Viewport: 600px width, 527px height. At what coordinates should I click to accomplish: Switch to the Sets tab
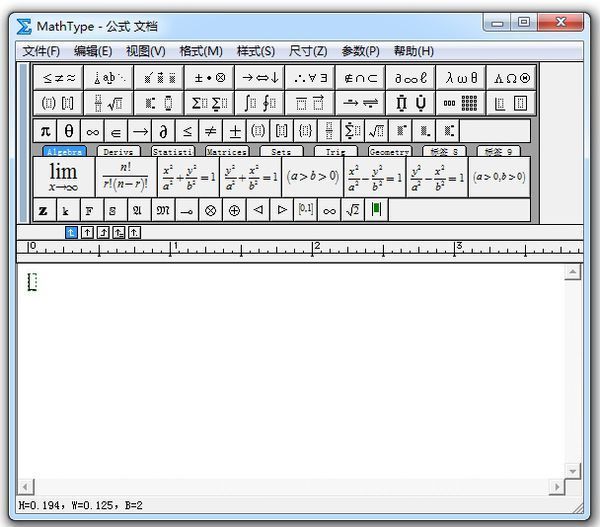pos(281,152)
